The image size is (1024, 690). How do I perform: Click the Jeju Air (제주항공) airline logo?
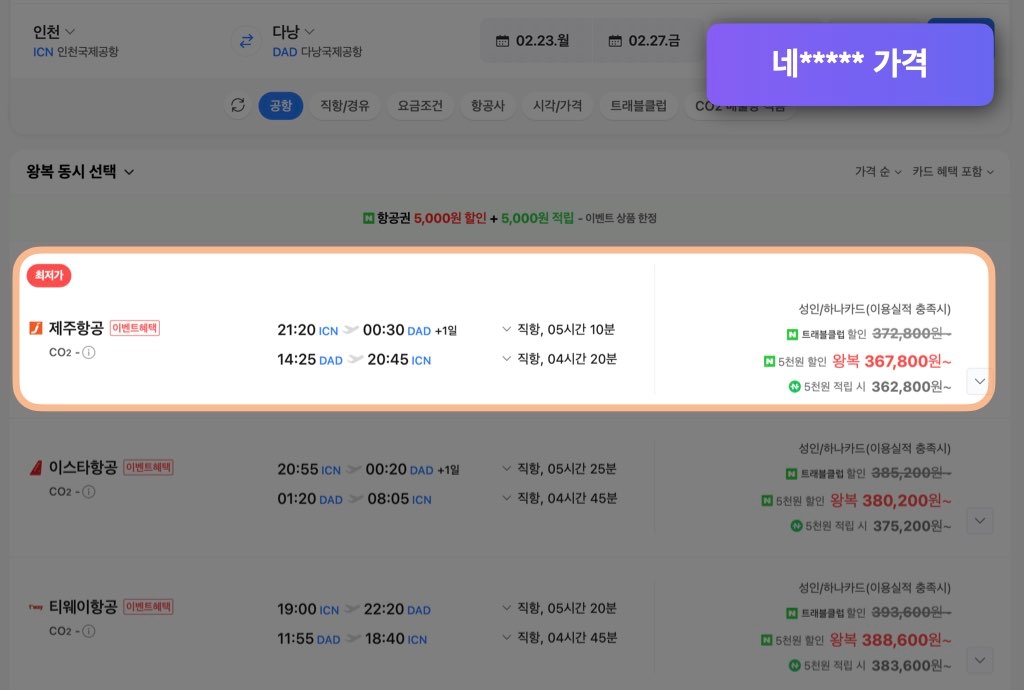point(38,328)
